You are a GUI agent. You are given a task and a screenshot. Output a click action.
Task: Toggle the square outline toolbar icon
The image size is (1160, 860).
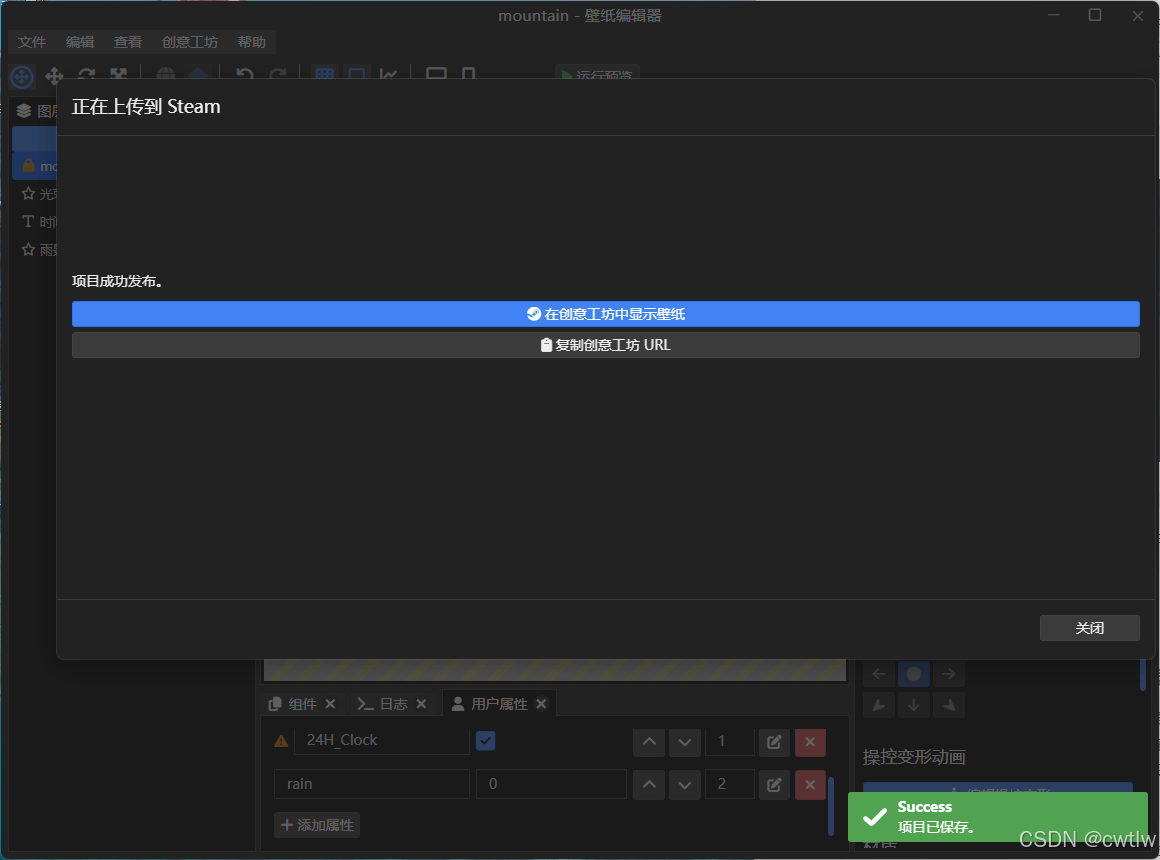point(357,74)
